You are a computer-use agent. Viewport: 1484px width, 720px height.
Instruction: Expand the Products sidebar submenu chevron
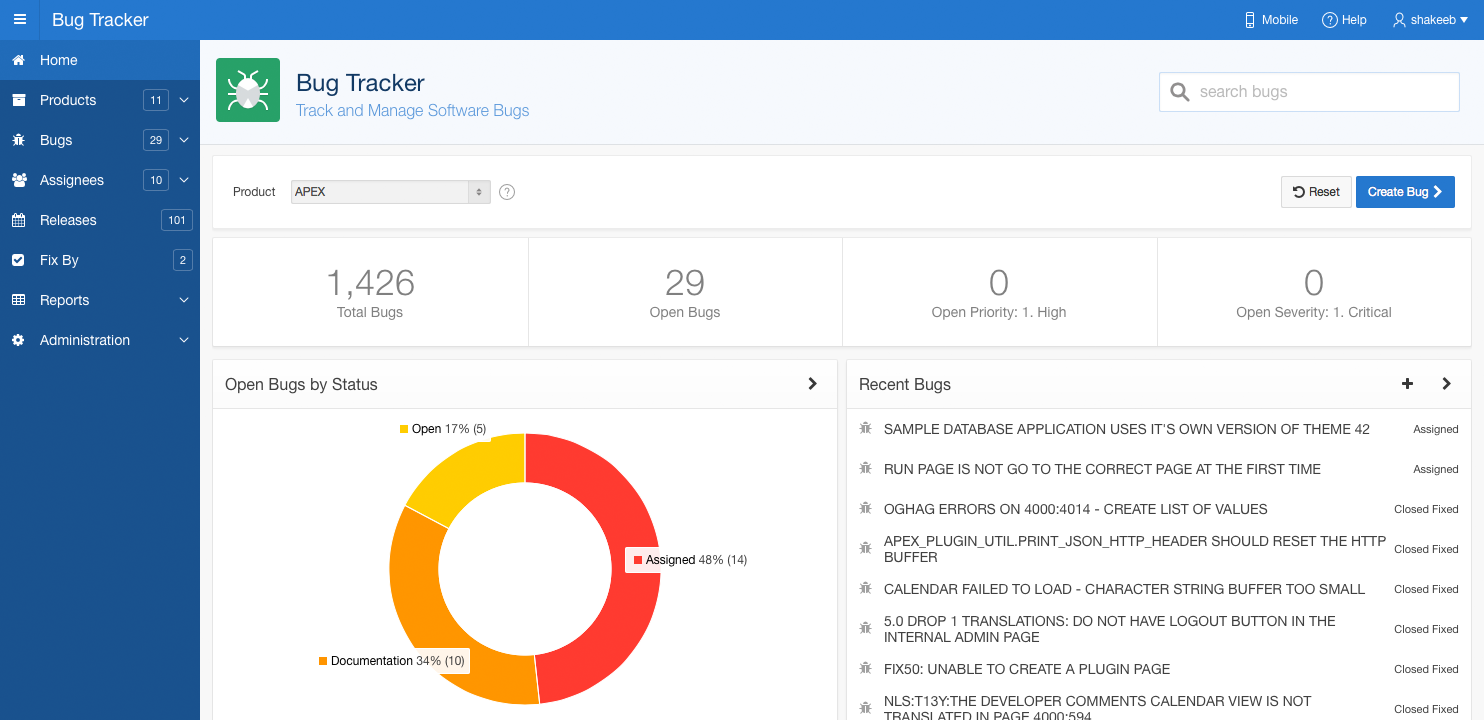pos(184,100)
